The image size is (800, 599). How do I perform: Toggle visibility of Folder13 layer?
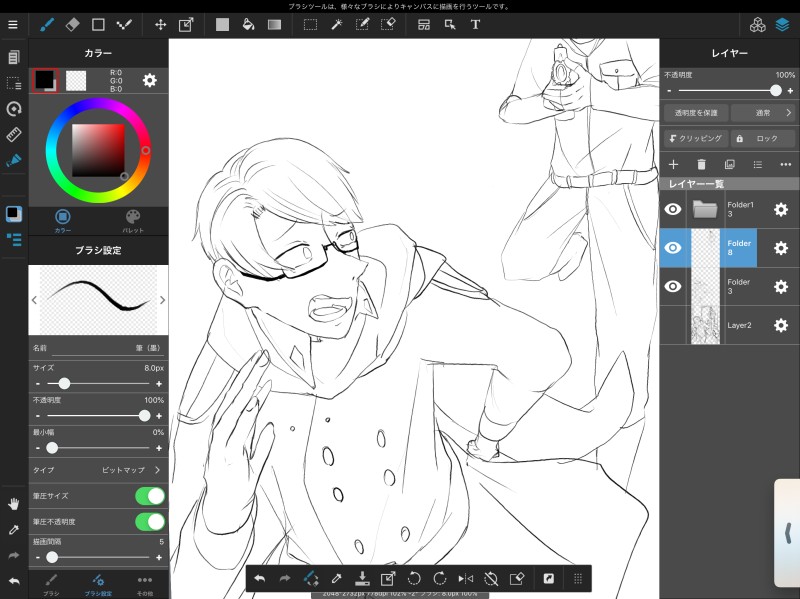[x=673, y=209]
